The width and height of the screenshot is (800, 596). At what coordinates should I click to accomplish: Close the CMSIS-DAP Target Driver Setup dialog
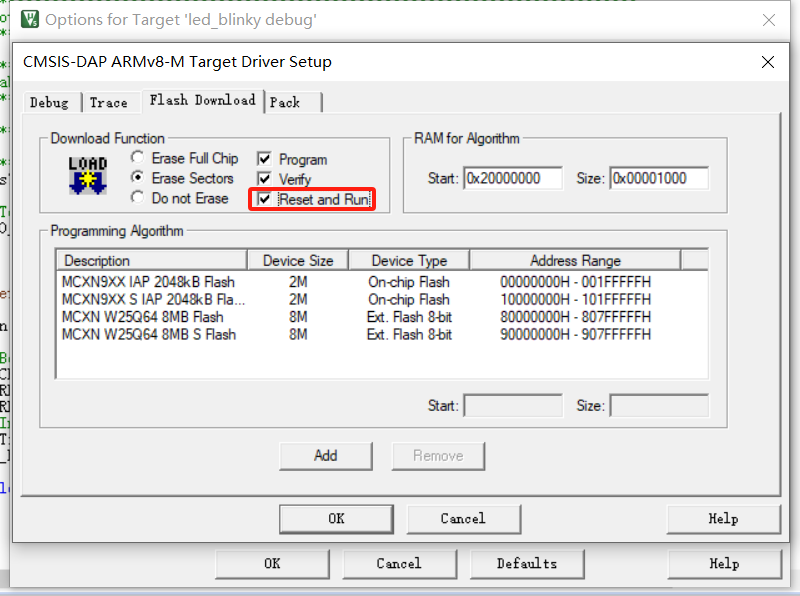pos(768,62)
